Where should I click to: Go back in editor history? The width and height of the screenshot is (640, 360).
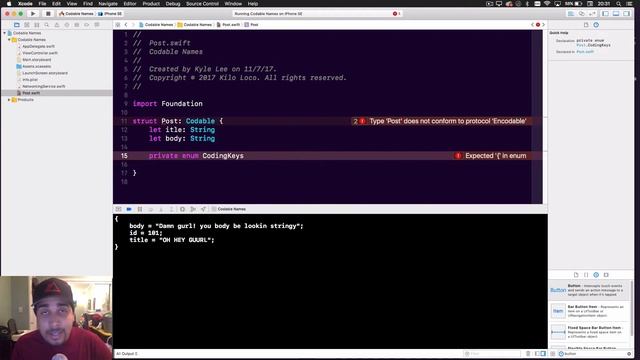click(x=126, y=25)
